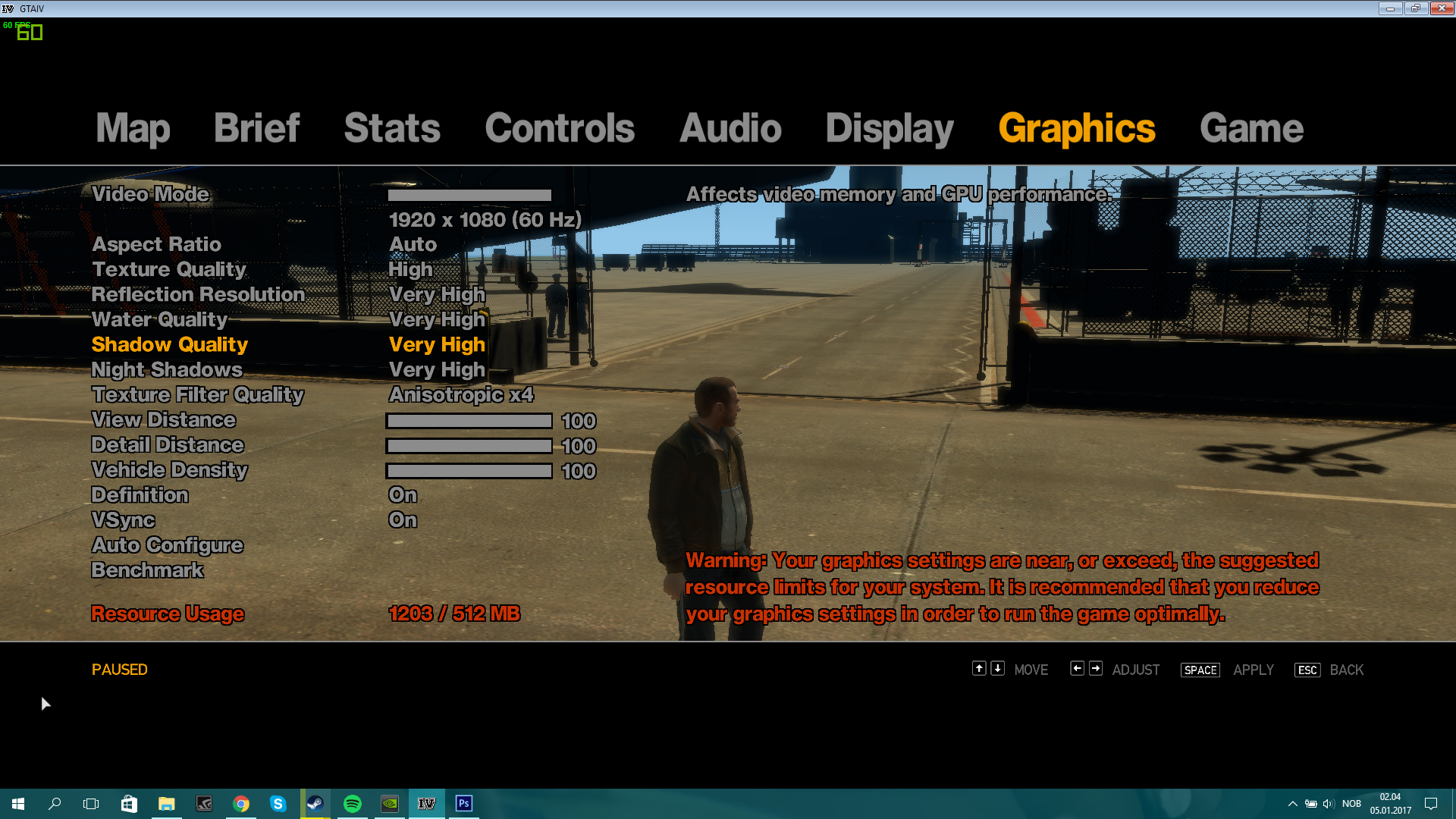Select the Video Mode label

click(x=150, y=194)
